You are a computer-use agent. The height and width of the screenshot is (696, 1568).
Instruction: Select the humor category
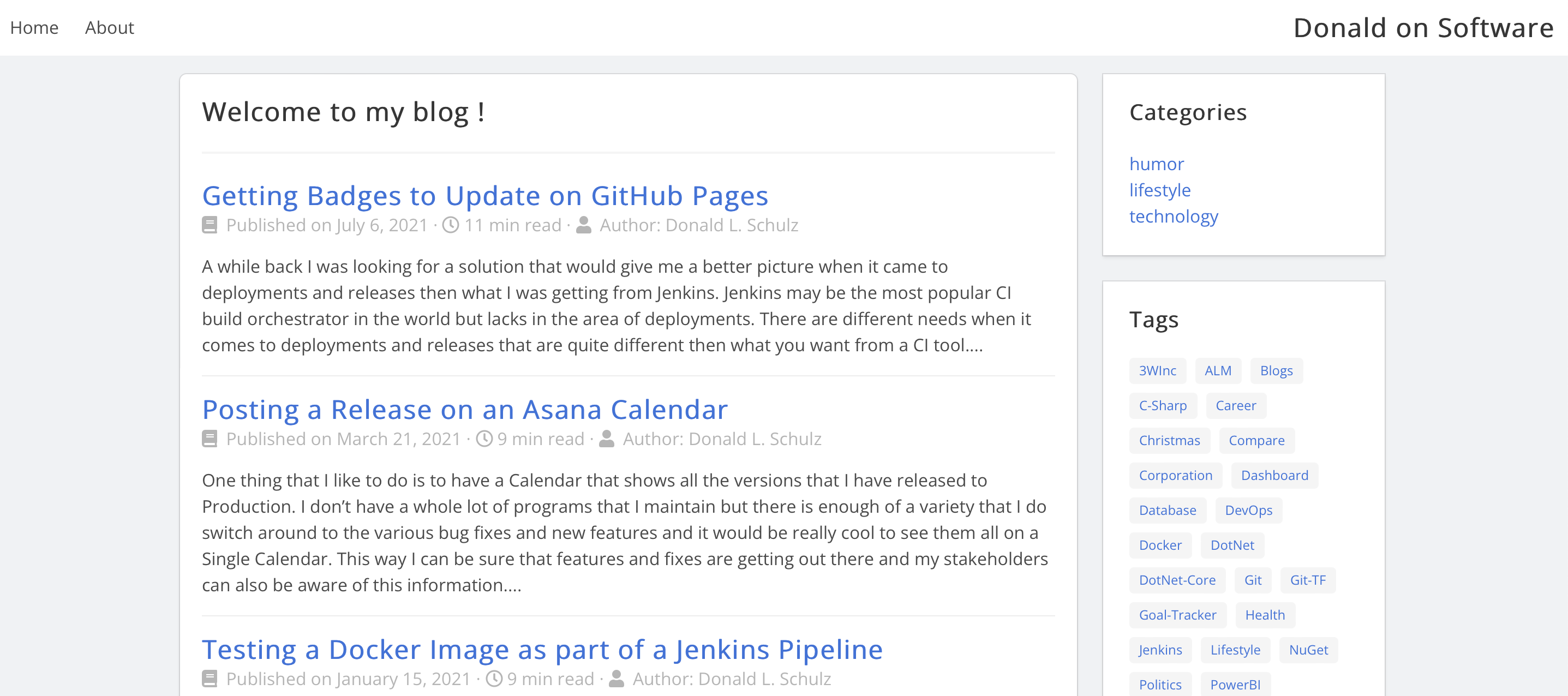pos(1157,164)
